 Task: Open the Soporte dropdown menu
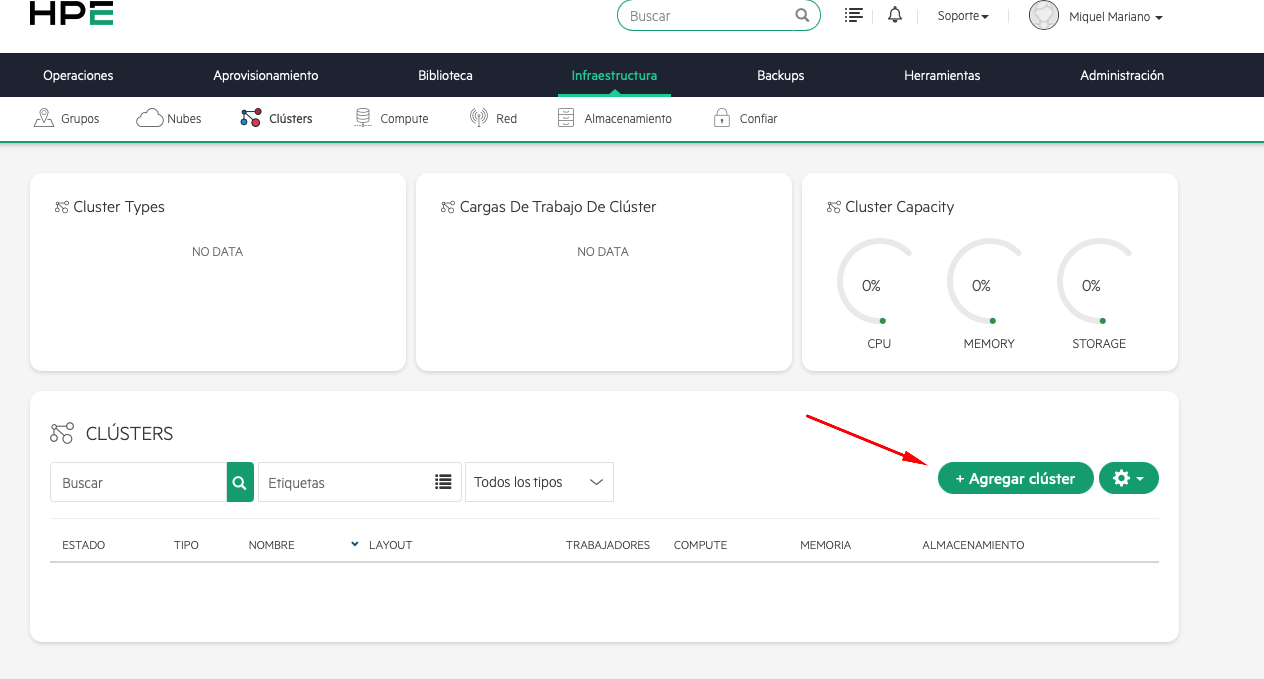pos(962,15)
